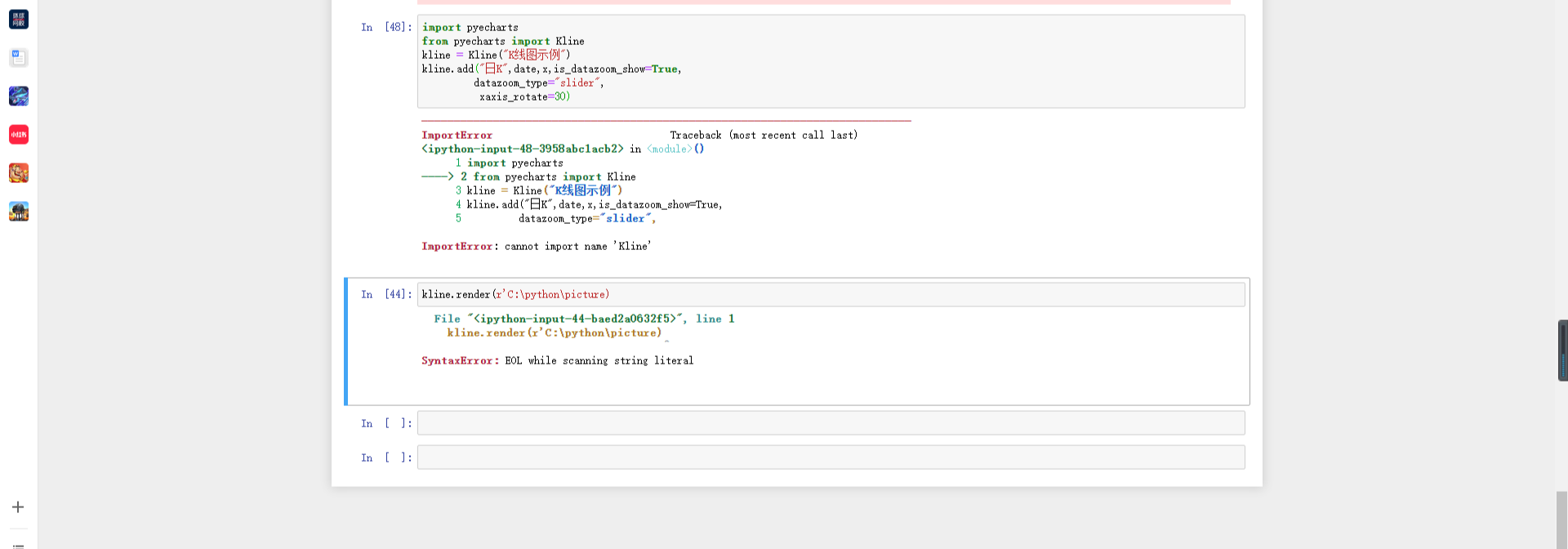
Task: Select the In [44] cell prompt
Action: tap(386, 295)
